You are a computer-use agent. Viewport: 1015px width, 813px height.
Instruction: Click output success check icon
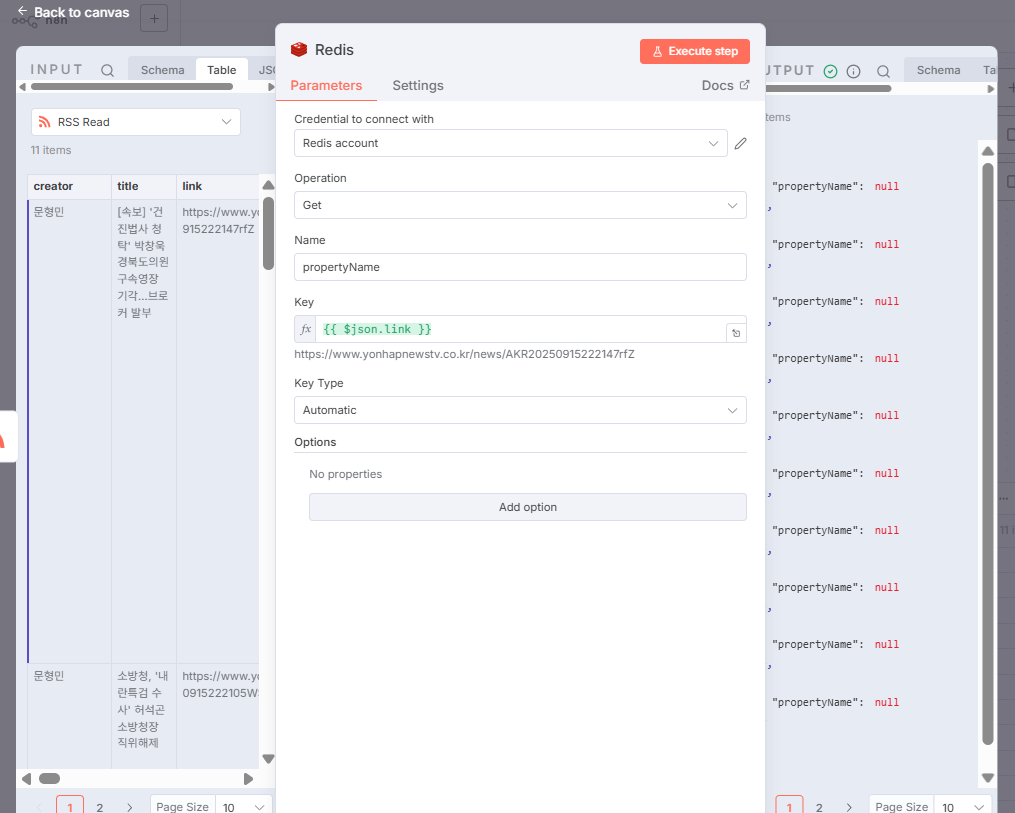point(831,71)
